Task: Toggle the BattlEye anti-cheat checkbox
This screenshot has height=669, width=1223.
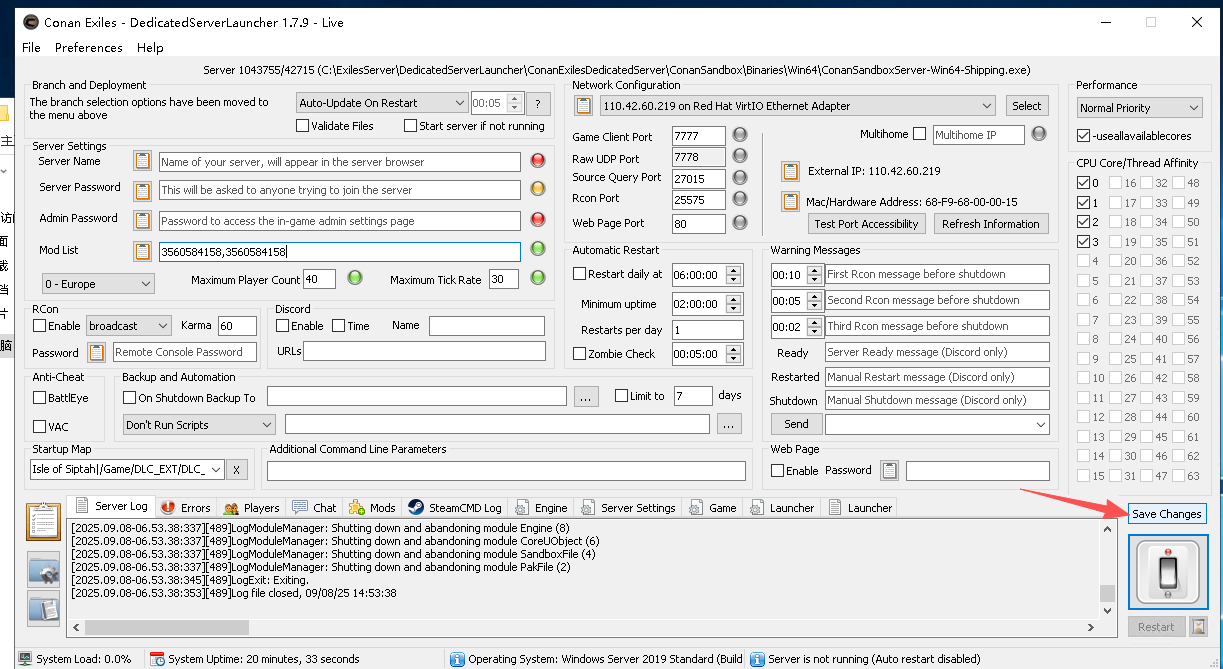Action: (x=39, y=398)
